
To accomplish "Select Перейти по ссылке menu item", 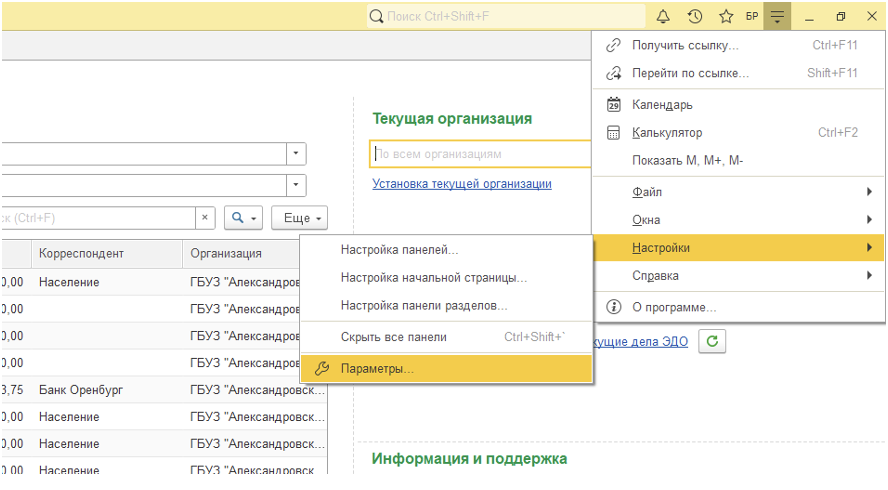I will point(738,73).
